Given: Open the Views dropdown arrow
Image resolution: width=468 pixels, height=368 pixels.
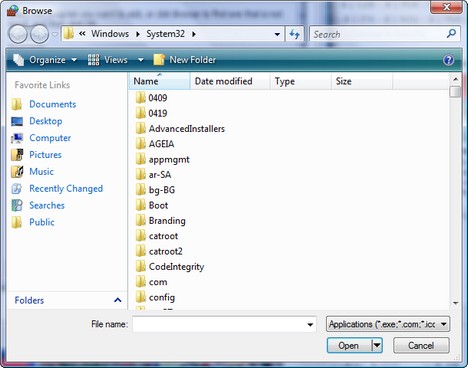Looking at the screenshot, I should coord(141,60).
